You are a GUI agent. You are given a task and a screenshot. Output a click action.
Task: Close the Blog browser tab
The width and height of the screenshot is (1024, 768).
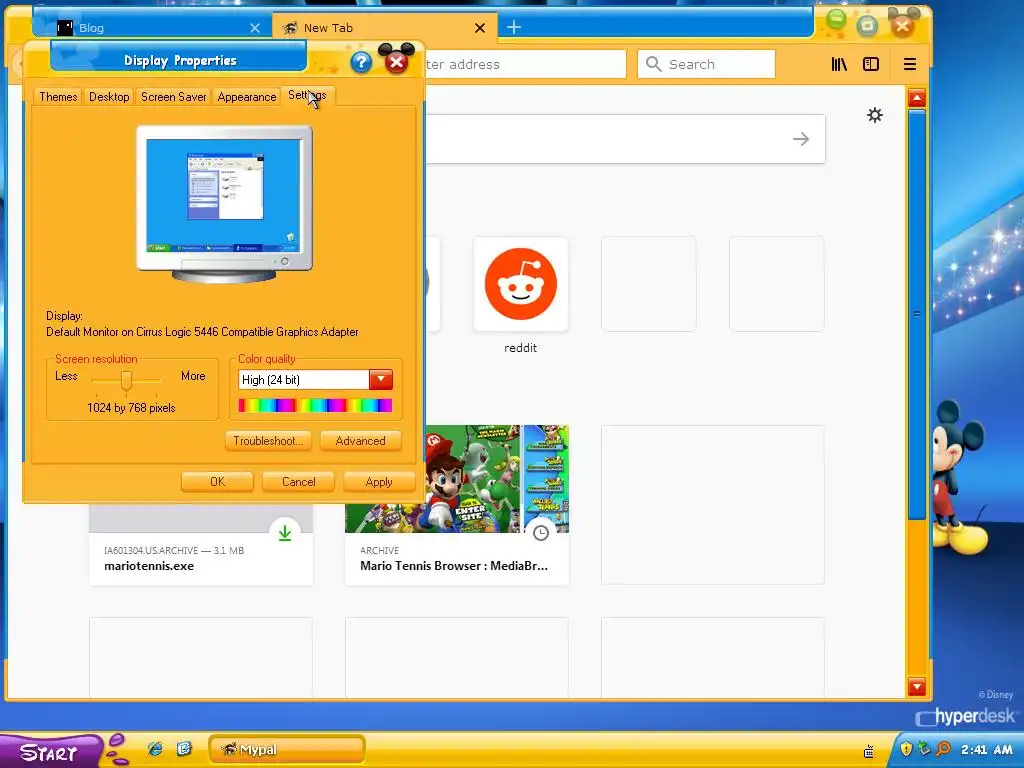point(255,27)
